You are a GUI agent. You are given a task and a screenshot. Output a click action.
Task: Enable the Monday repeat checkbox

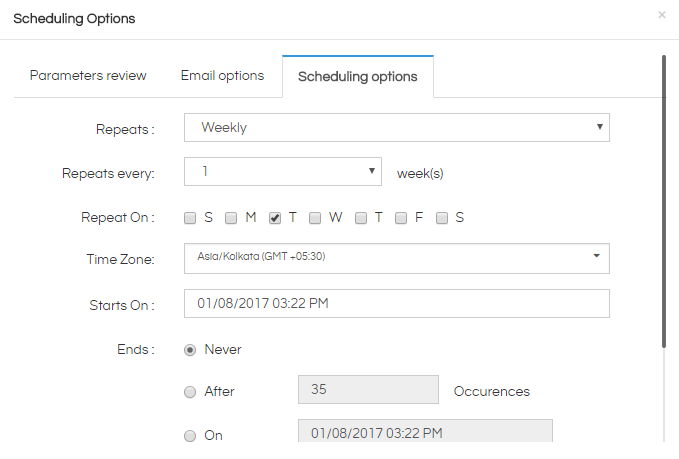(x=231, y=218)
